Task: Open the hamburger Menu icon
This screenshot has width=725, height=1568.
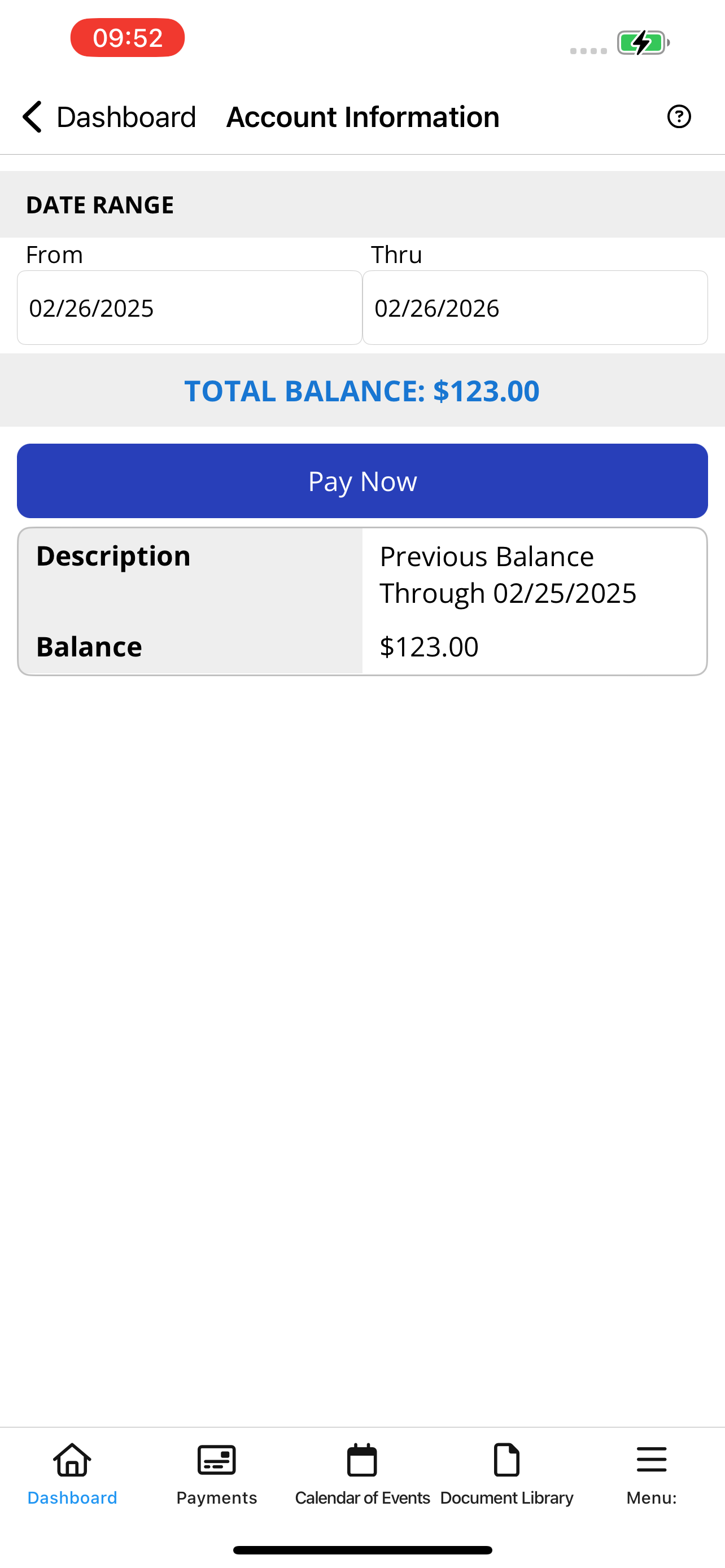Action: pyautogui.click(x=652, y=1460)
